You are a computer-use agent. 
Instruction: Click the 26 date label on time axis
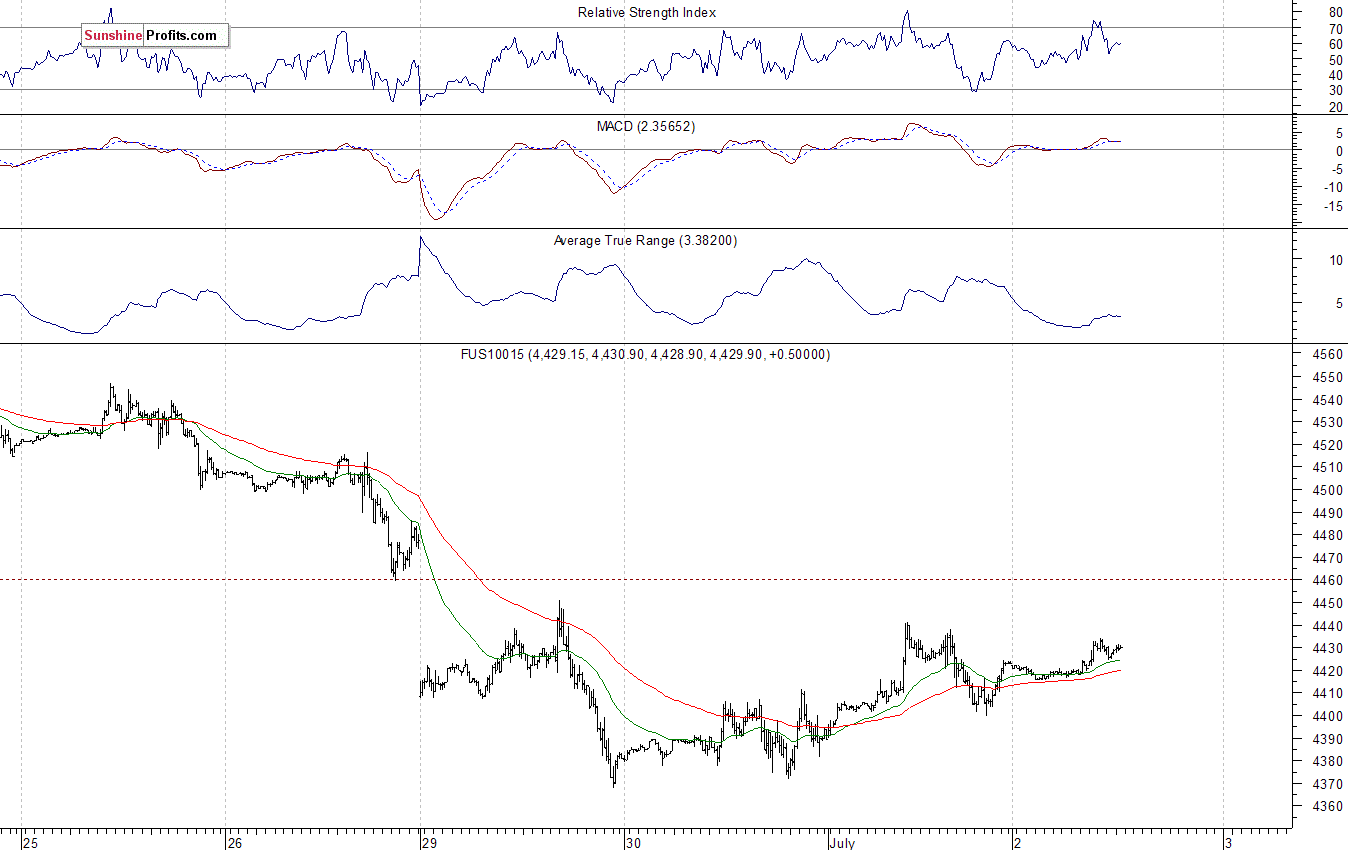coord(234,843)
